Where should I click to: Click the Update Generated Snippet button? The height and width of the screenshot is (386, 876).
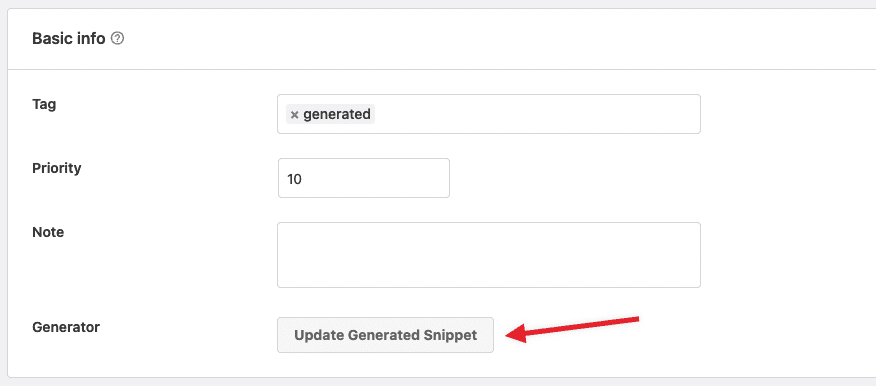coord(385,335)
